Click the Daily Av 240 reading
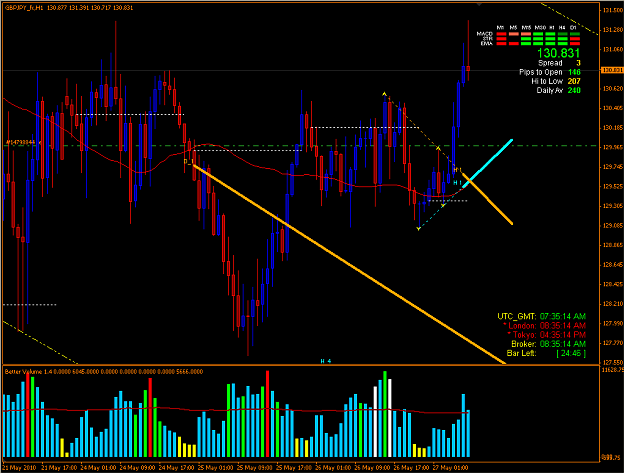The image size is (625, 474). tap(558, 90)
